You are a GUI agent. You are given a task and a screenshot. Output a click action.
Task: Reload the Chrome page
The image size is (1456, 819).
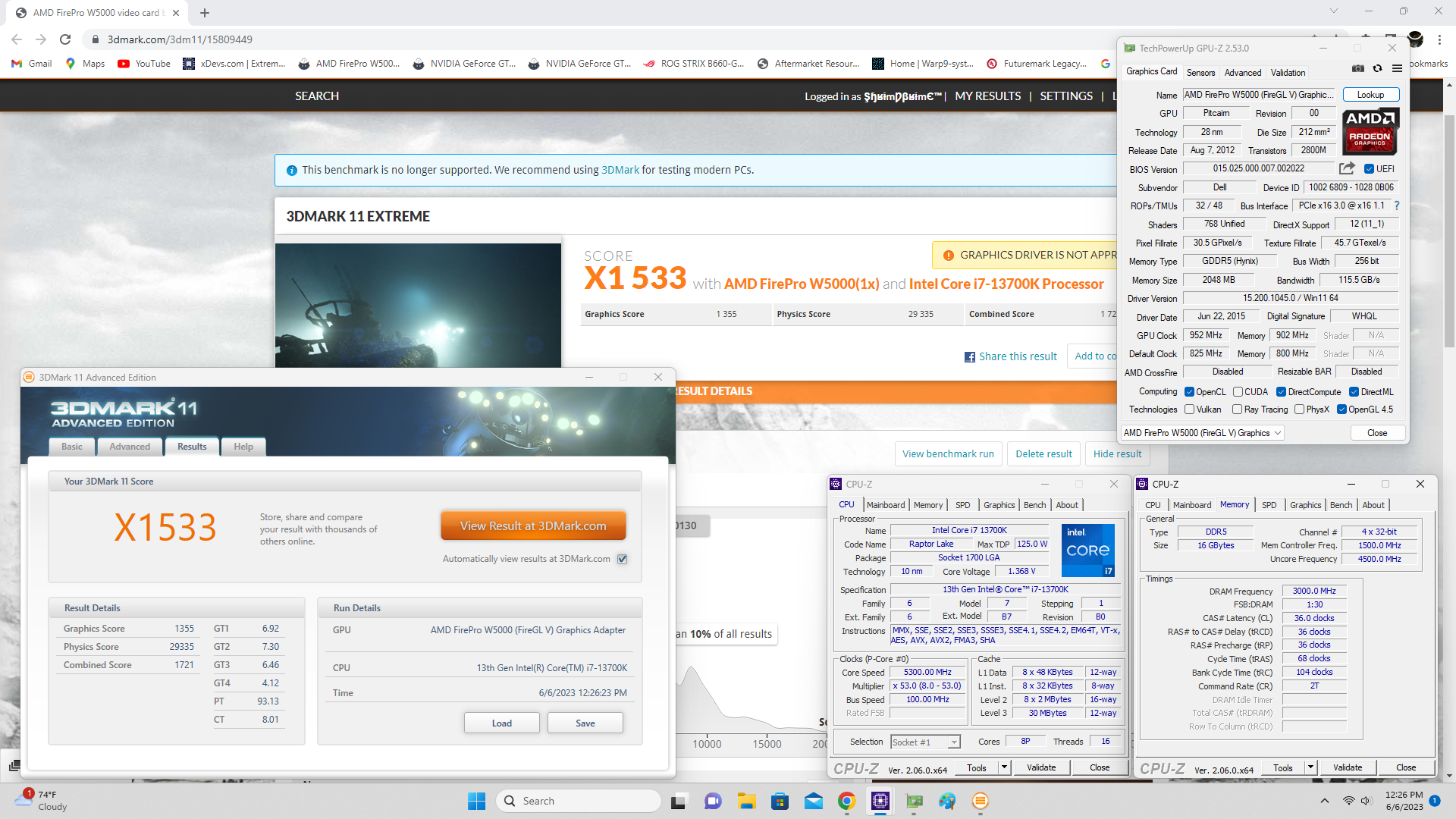coord(65,39)
